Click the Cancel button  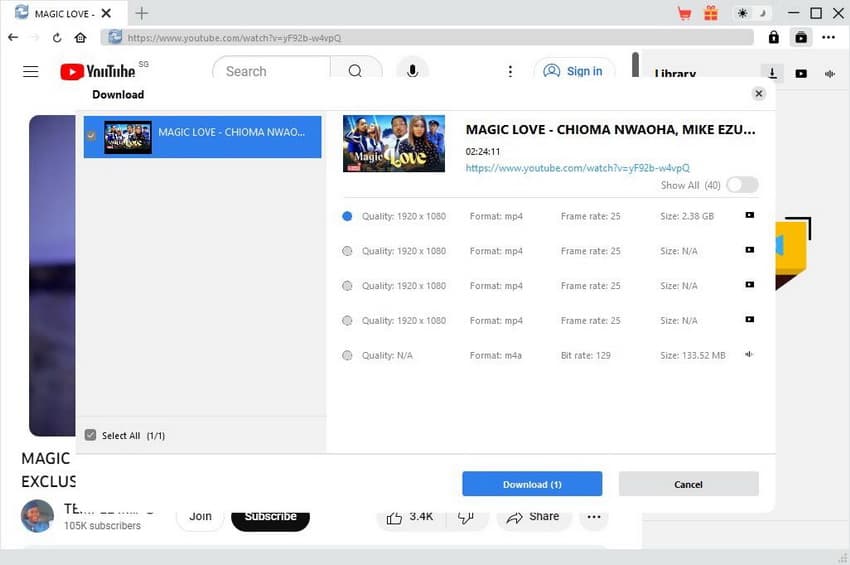(x=688, y=484)
